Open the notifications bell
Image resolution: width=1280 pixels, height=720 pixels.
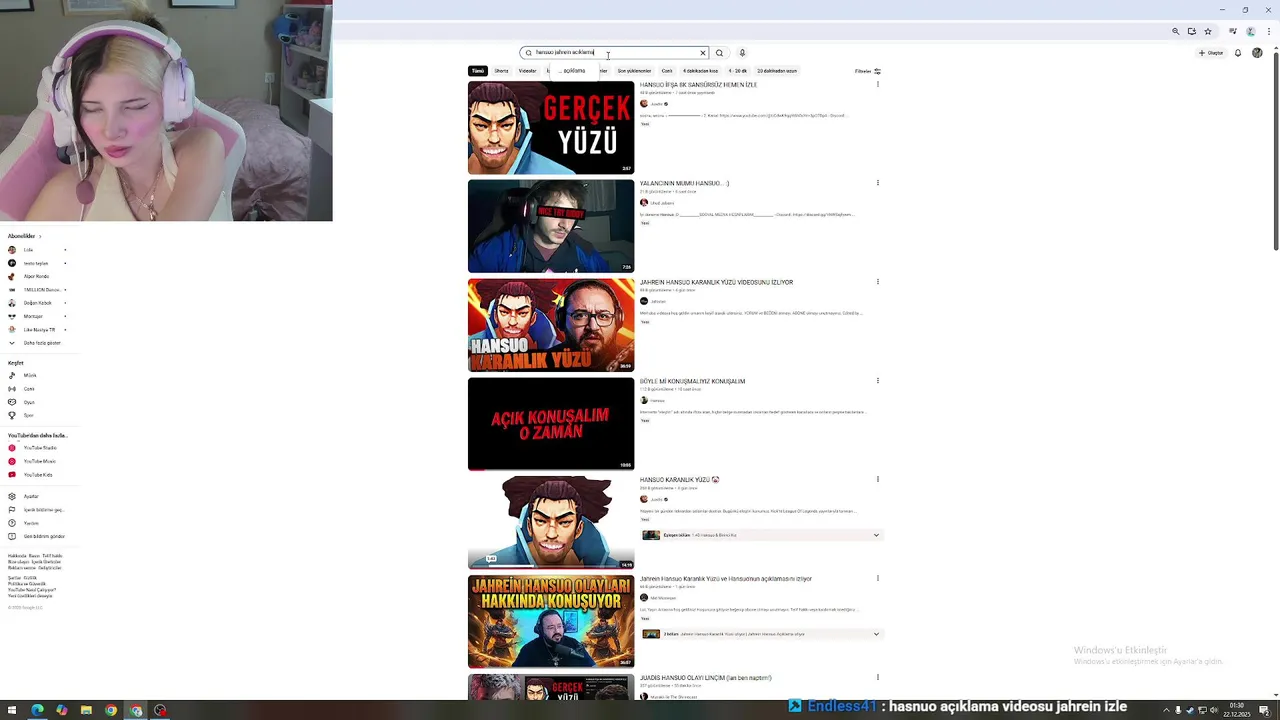(1238, 53)
